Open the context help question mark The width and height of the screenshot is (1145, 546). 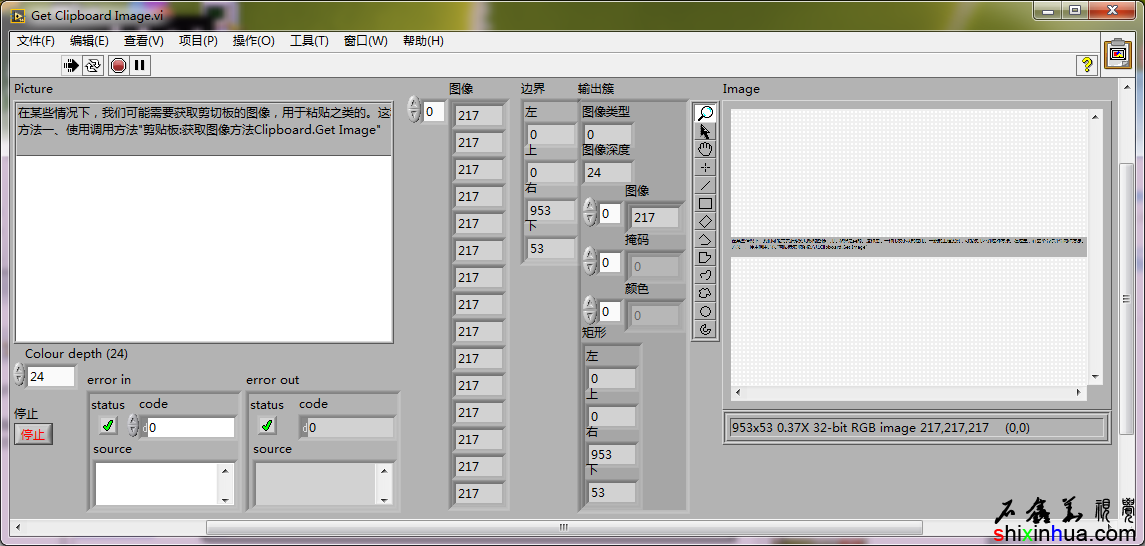[x=1086, y=65]
